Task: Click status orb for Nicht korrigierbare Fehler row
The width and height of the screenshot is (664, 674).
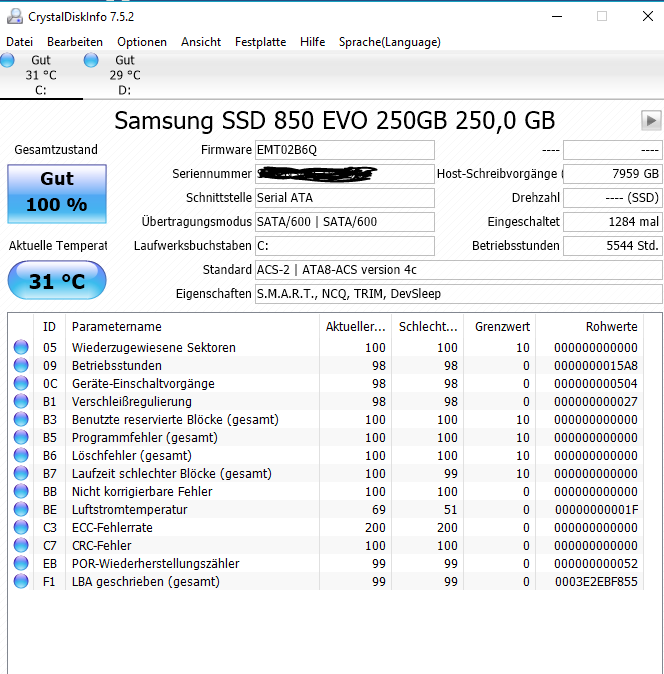Action: coord(21,491)
